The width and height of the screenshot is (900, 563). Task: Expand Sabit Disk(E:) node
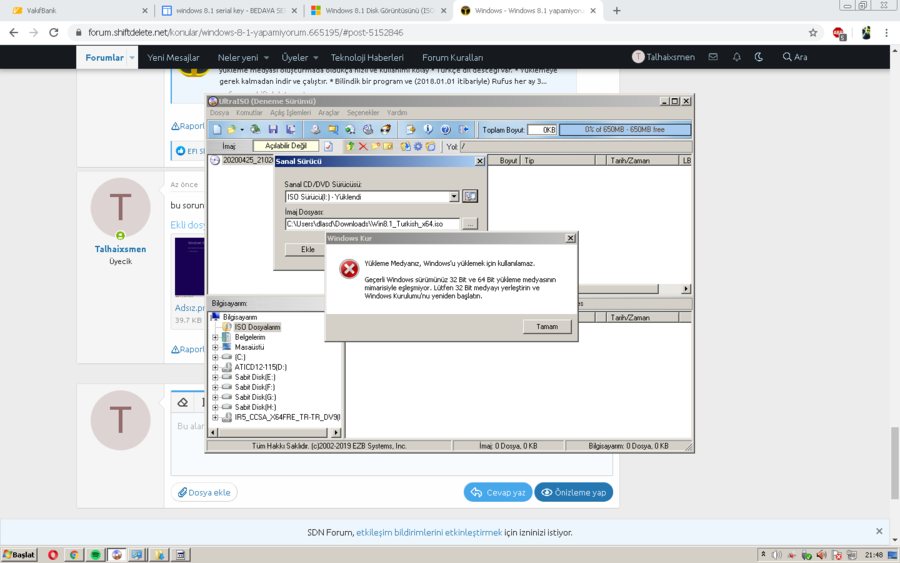tap(215, 377)
